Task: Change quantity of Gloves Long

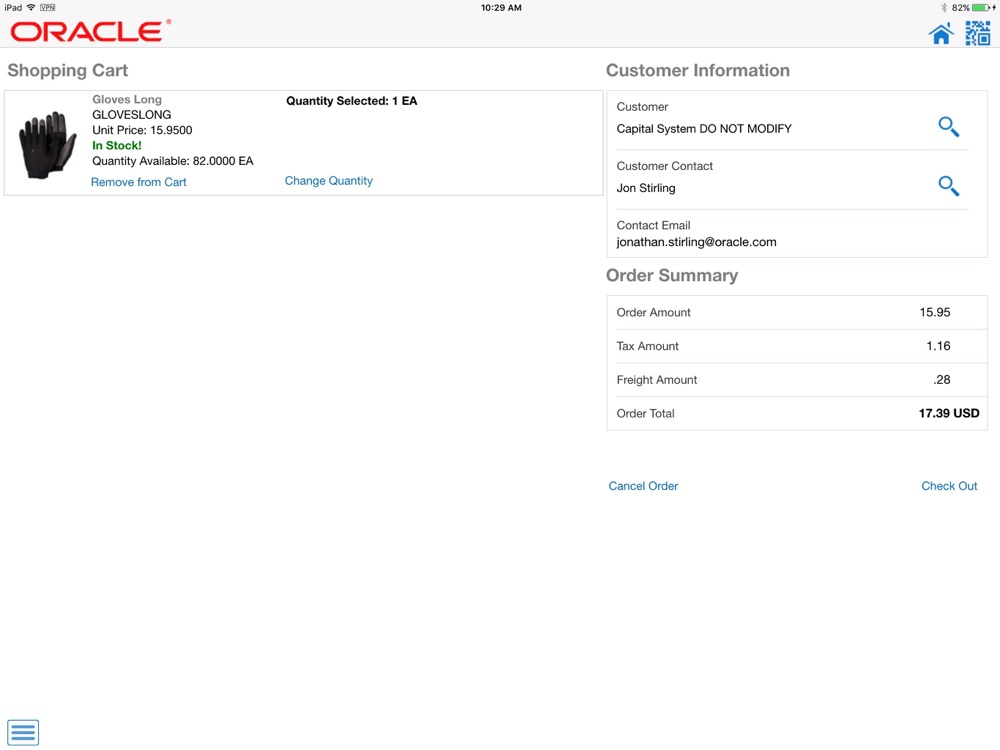Action: coord(328,181)
